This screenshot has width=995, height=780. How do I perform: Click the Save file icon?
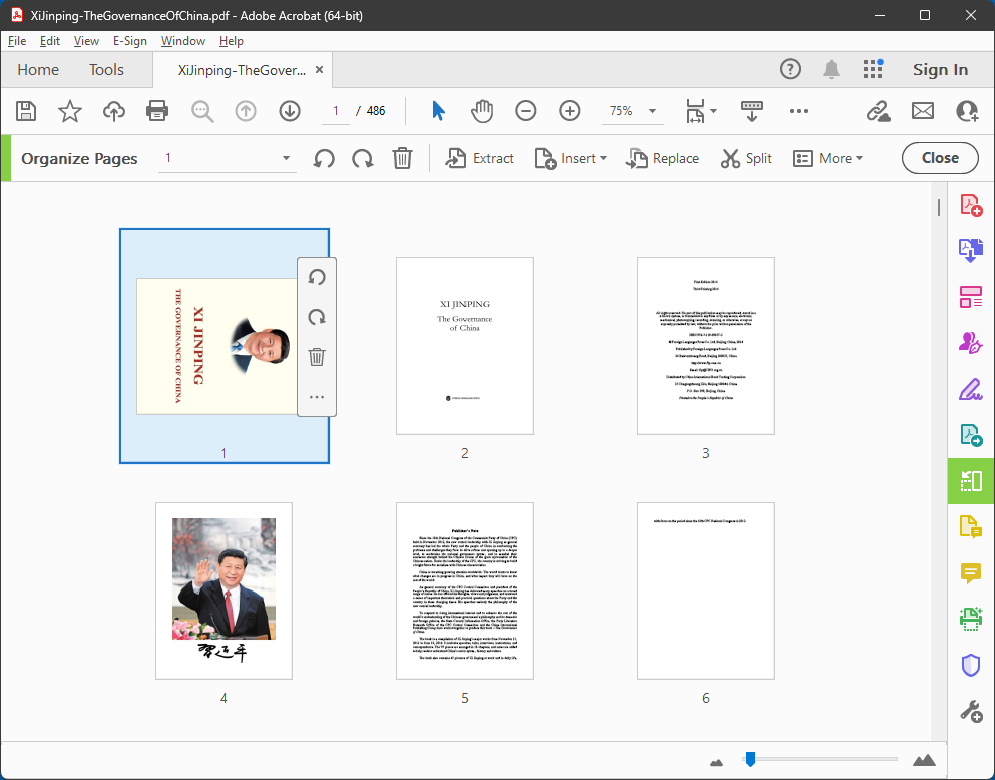point(26,111)
